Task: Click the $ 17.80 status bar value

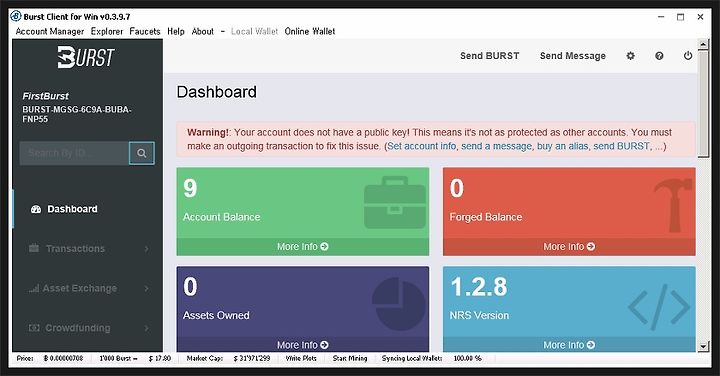Action: [x=160, y=358]
